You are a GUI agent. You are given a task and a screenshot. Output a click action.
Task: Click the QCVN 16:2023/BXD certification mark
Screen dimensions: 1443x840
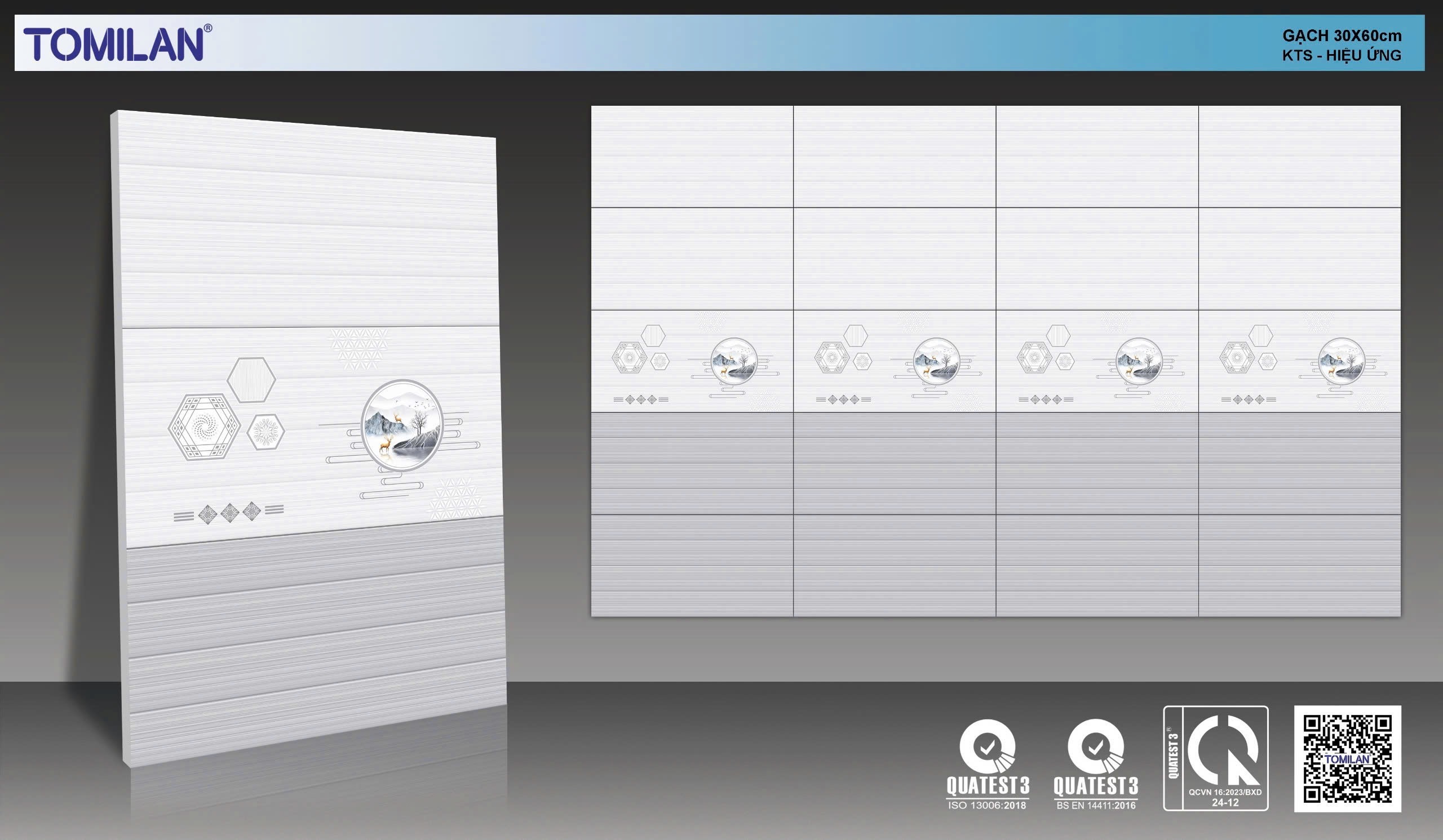(x=1216, y=758)
